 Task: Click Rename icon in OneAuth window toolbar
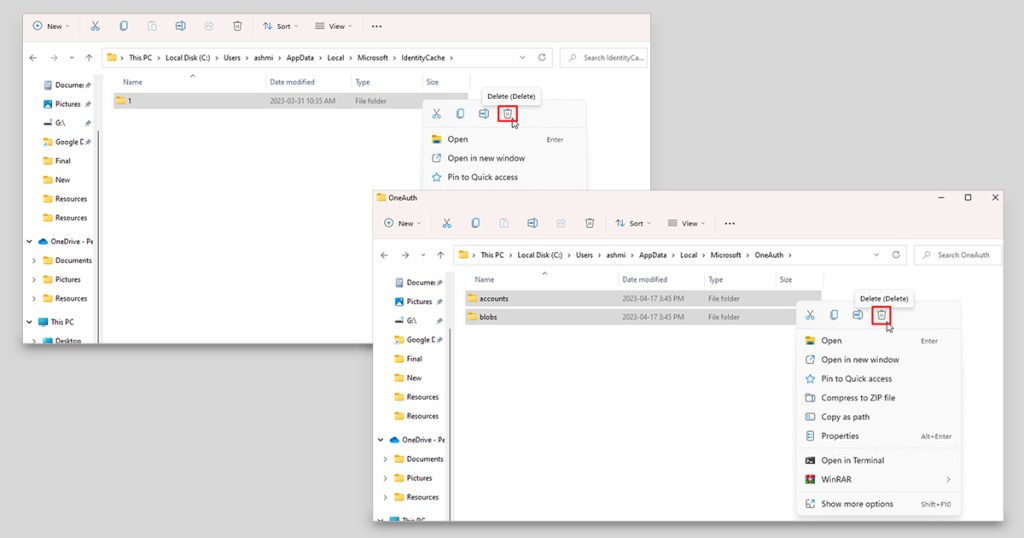pyautogui.click(x=532, y=223)
